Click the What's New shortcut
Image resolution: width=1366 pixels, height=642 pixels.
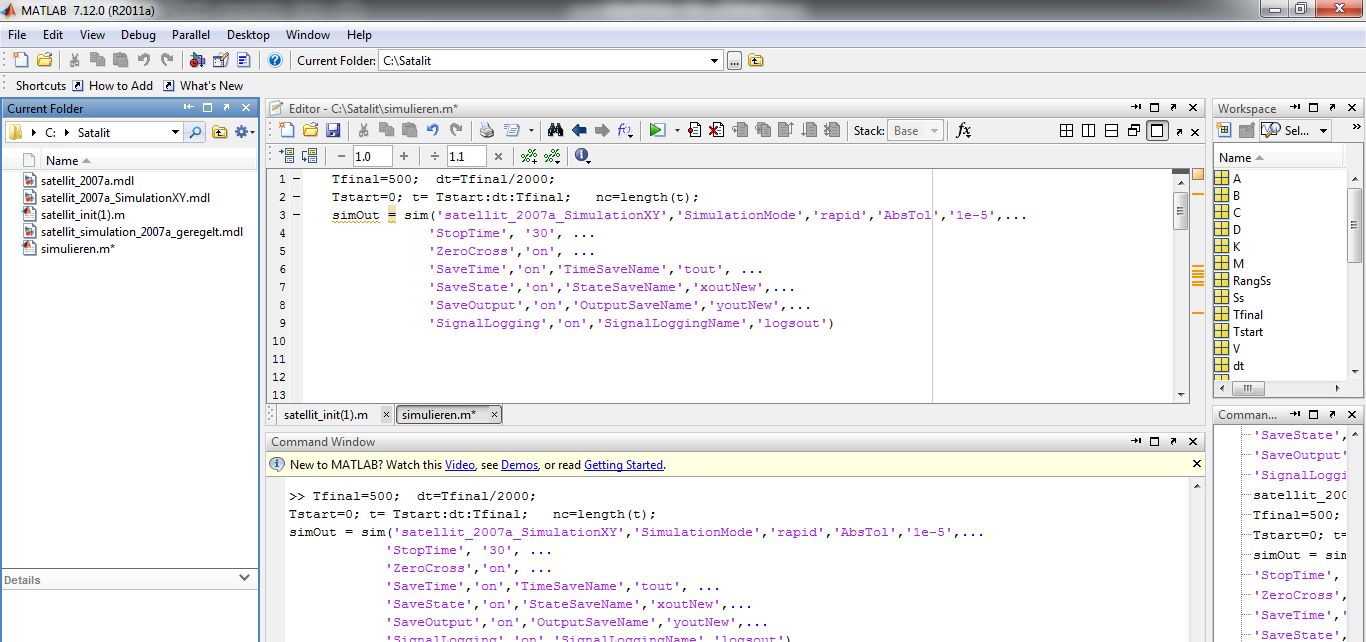211,86
